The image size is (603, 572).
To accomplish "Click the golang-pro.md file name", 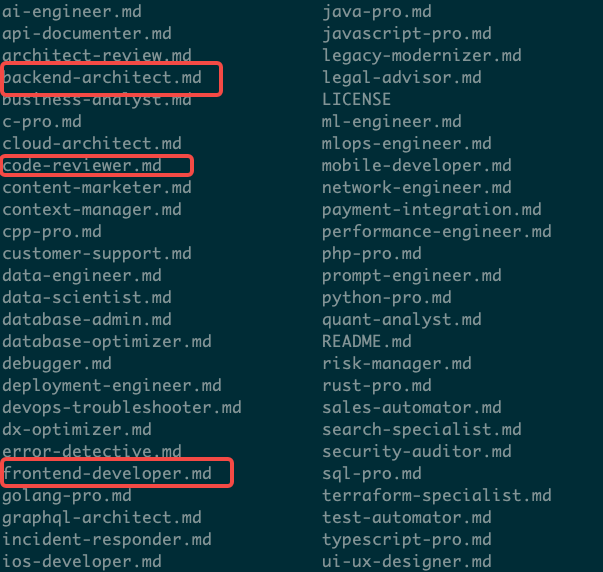I will pyautogui.click(x=67, y=496).
